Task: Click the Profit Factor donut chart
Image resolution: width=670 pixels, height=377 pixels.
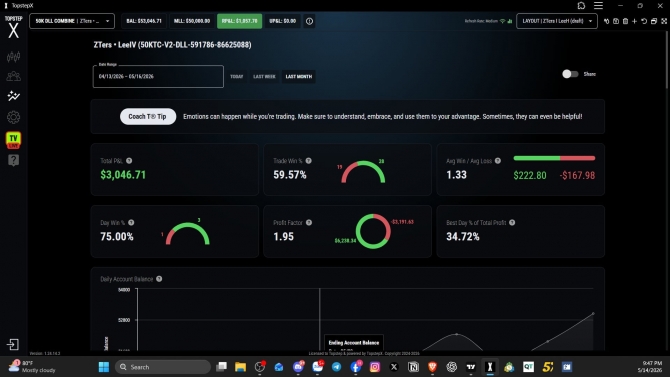Action: 373,231
